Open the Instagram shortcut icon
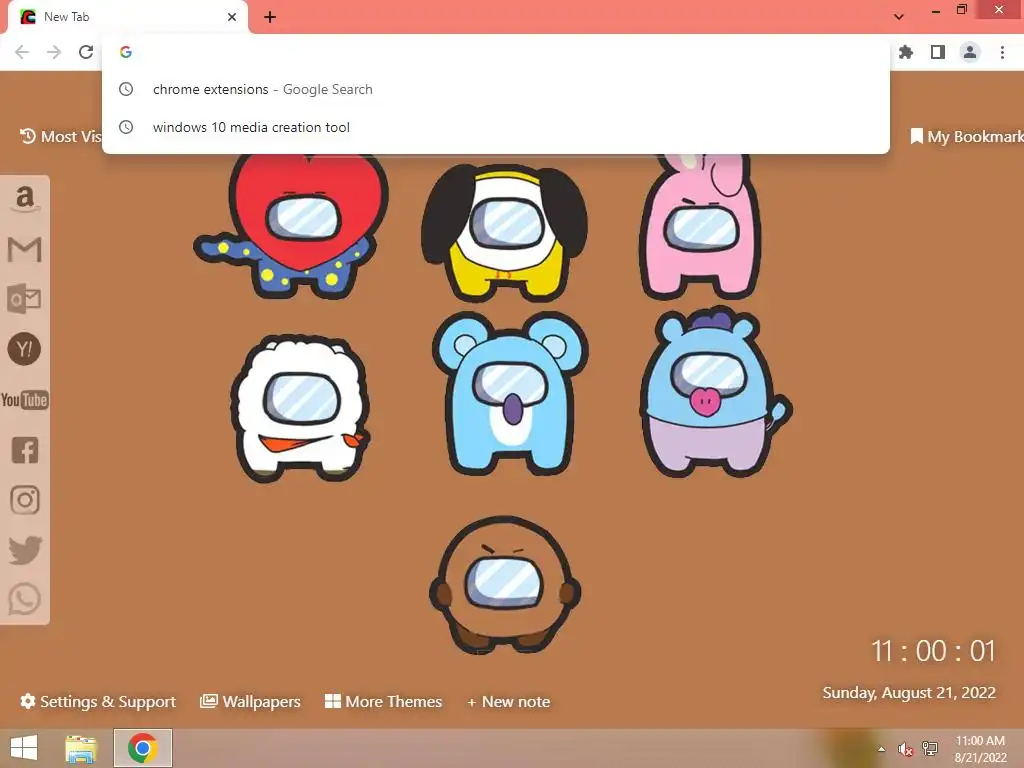The height and width of the screenshot is (768, 1024). 25,500
